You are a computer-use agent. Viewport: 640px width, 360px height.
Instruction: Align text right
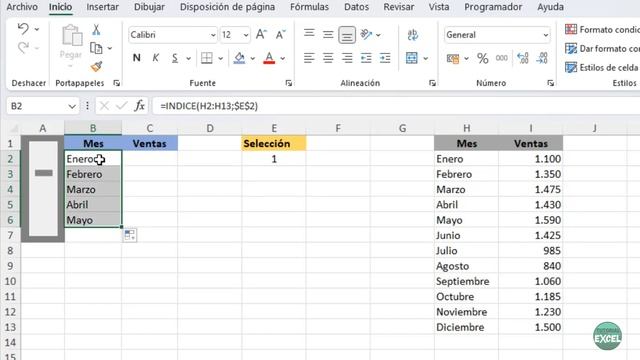pos(347,58)
